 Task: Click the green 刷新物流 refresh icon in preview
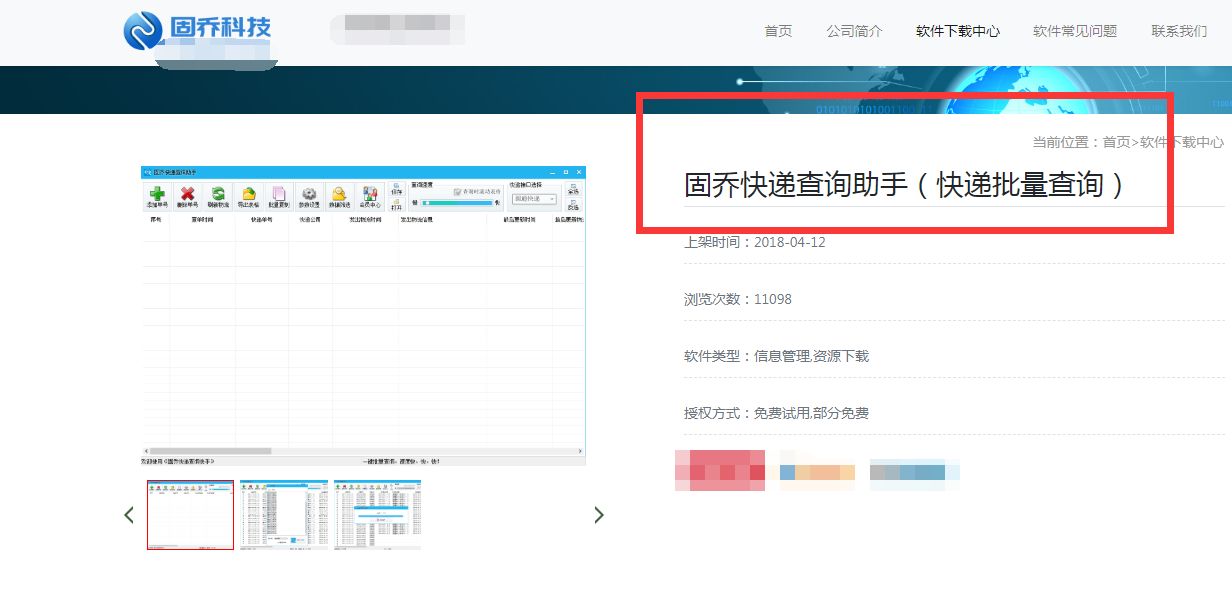pyautogui.click(x=218, y=195)
